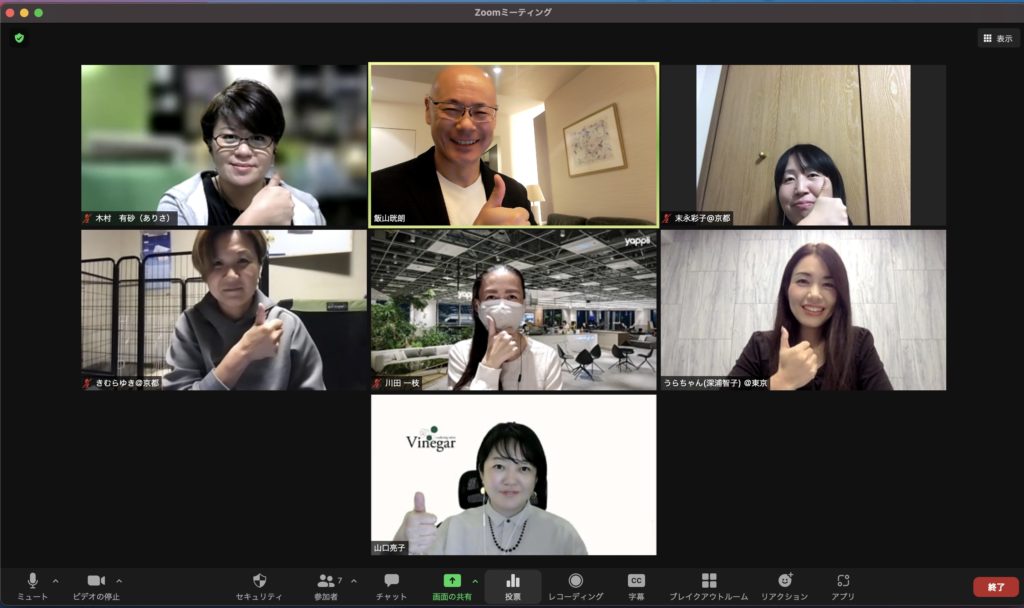Open Reactions (リアクション) emoji picker
The height and width of the screenshot is (608, 1024).
tap(784, 585)
